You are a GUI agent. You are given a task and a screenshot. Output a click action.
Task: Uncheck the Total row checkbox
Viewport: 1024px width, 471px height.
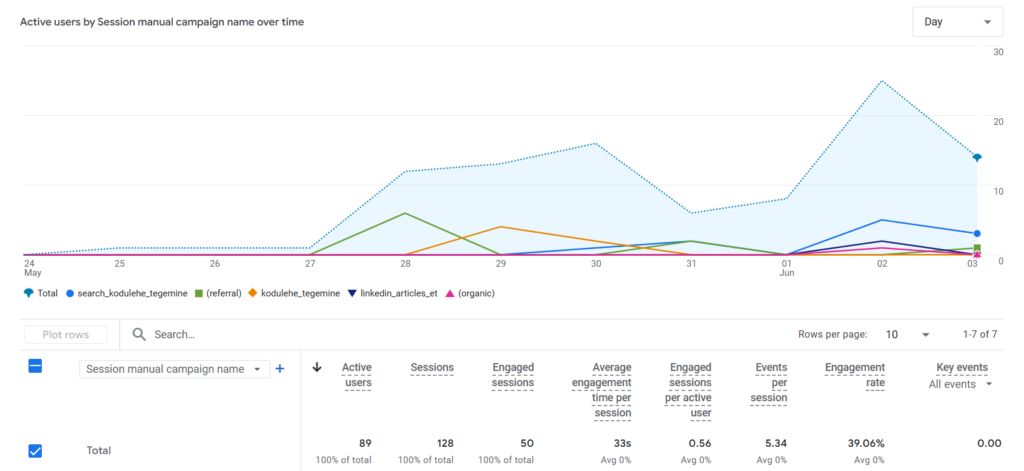pos(35,451)
